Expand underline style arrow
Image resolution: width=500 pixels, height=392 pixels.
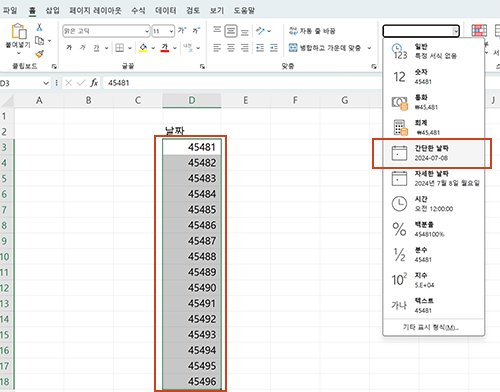pyautogui.click(x=106, y=48)
